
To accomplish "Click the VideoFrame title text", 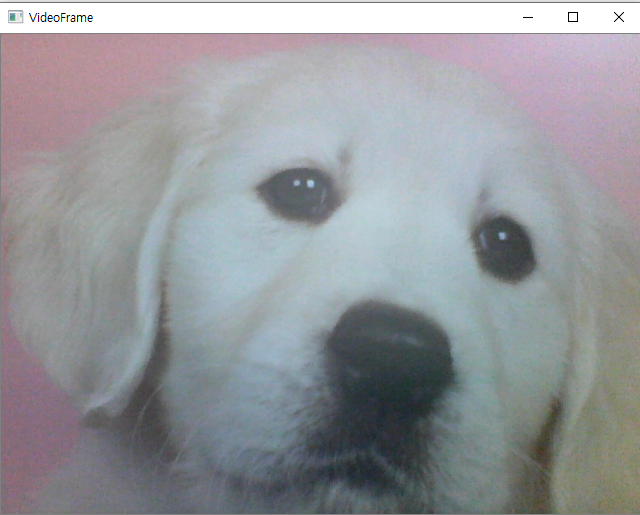I will pyautogui.click(x=61, y=17).
